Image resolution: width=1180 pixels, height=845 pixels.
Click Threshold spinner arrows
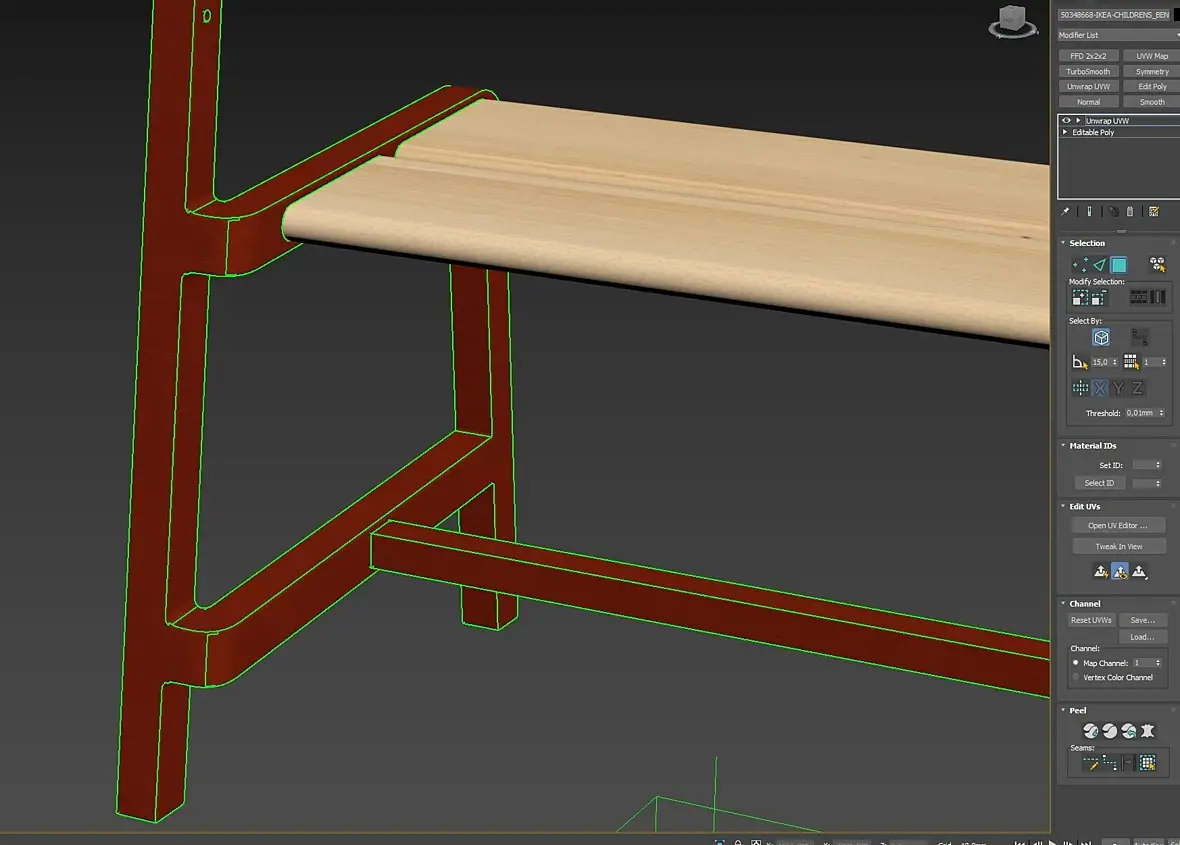click(1162, 413)
